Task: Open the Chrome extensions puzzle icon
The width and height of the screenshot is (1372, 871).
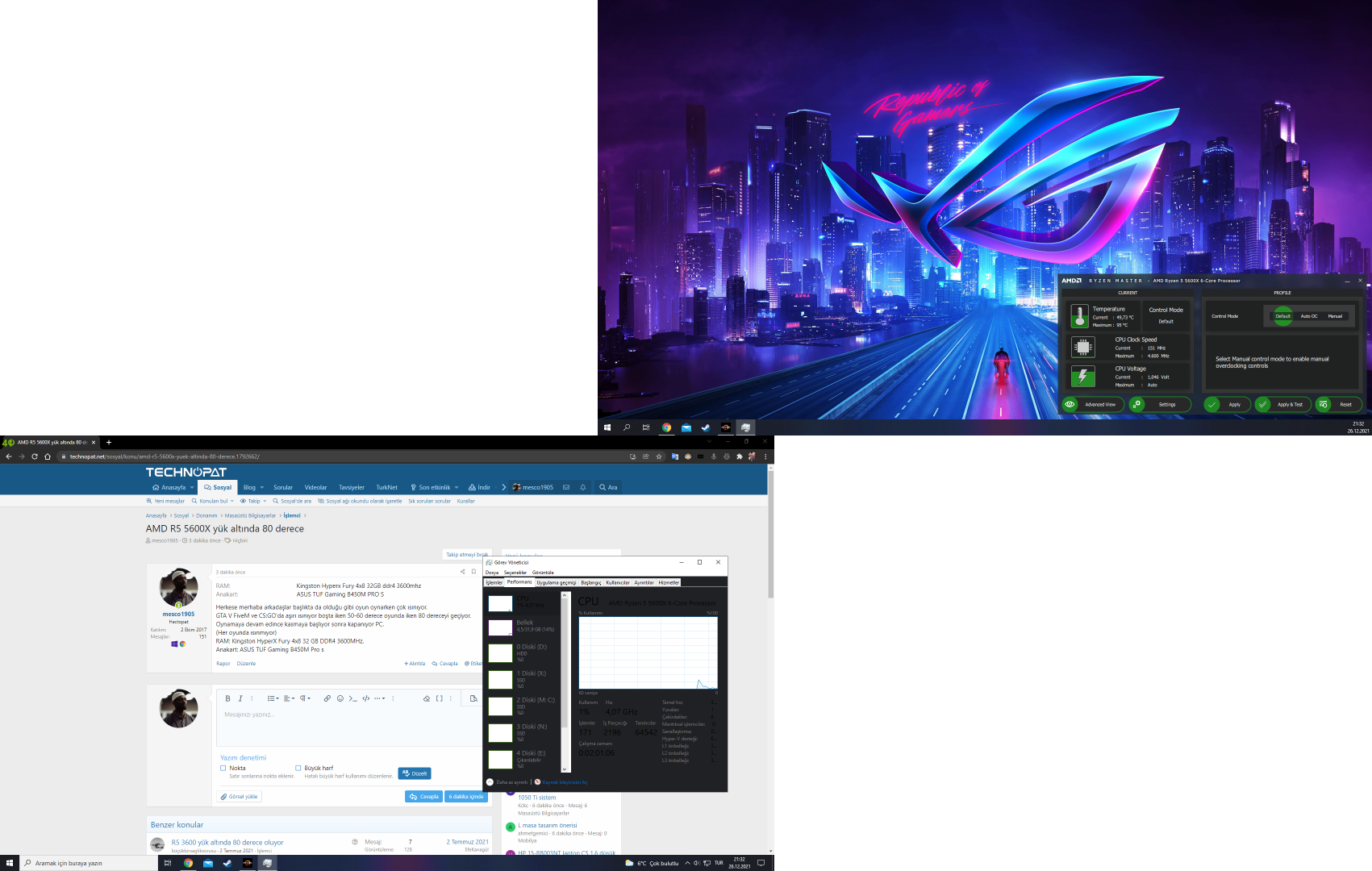Action: (740, 456)
